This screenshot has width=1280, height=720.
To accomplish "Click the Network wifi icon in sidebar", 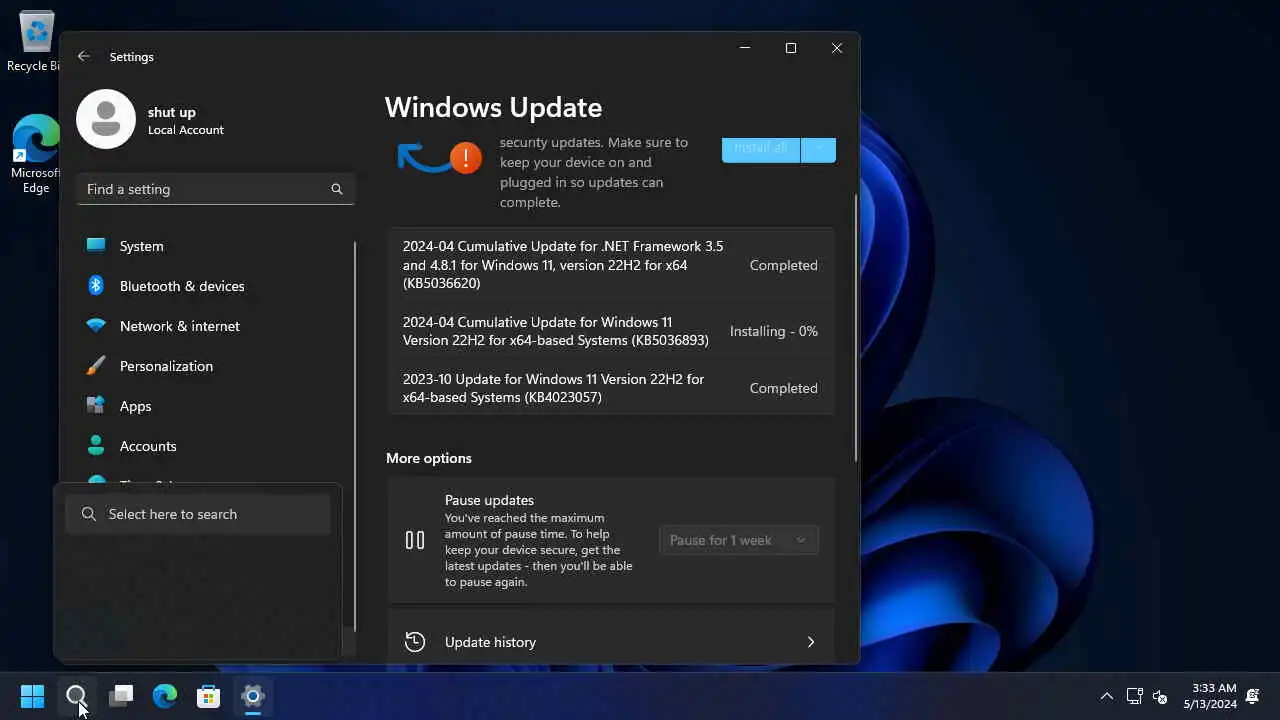I will 96,326.
